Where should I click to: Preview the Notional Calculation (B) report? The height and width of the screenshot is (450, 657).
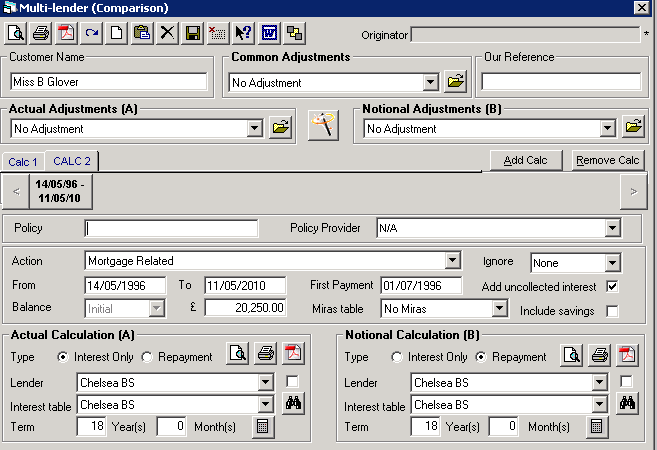click(x=572, y=355)
